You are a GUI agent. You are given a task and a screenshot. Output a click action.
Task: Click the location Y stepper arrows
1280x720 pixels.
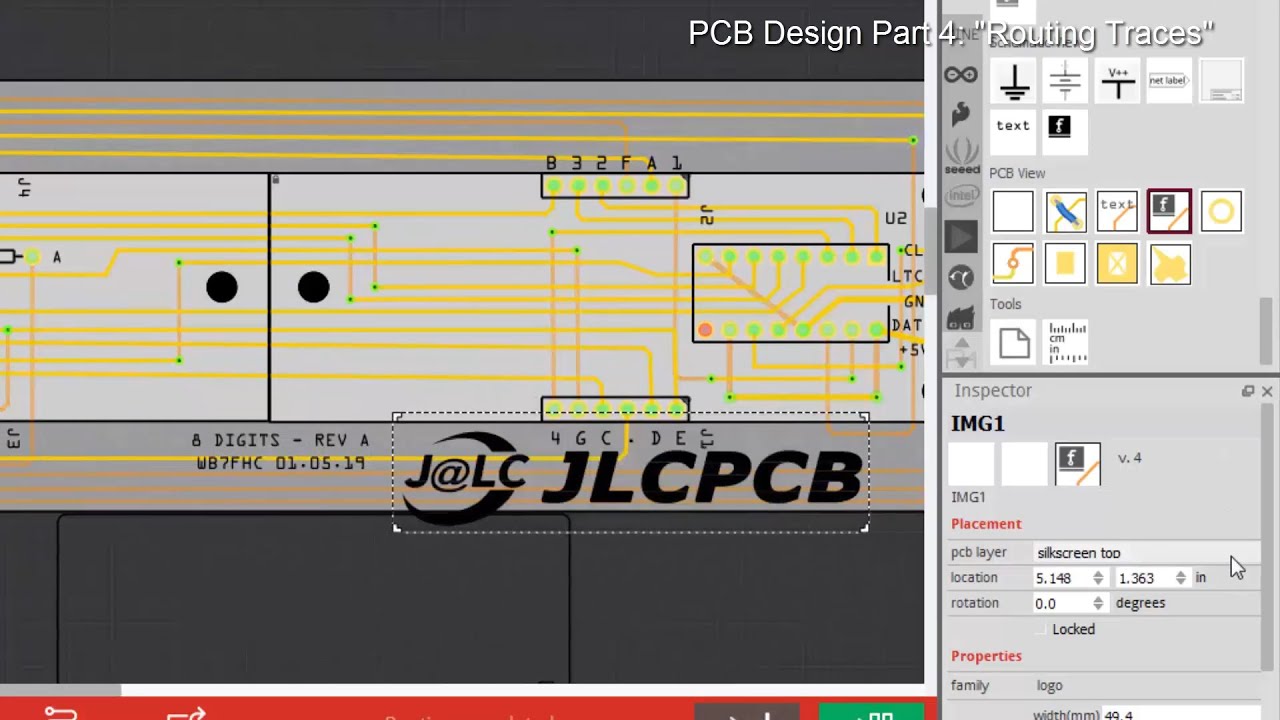pyautogui.click(x=1181, y=578)
